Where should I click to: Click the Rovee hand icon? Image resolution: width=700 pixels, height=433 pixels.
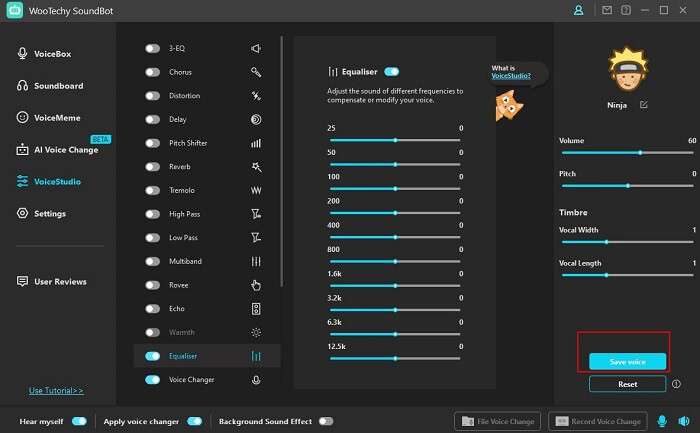click(x=256, y=285)
